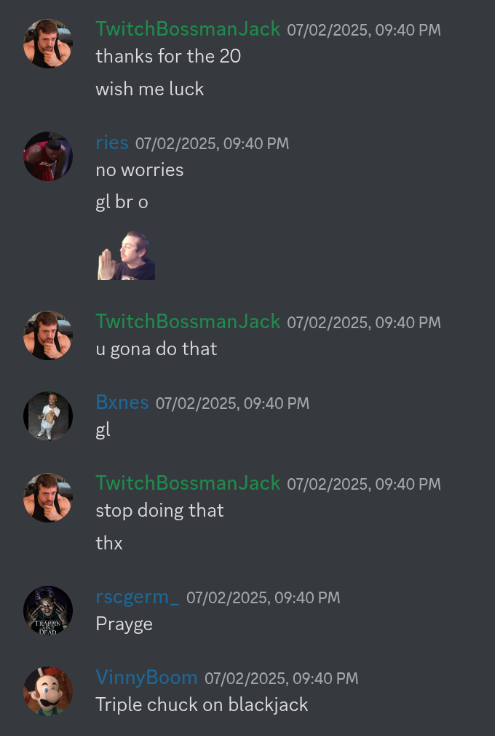
Task: Open the praying man sticker image
Action: (x=126, y=255)
